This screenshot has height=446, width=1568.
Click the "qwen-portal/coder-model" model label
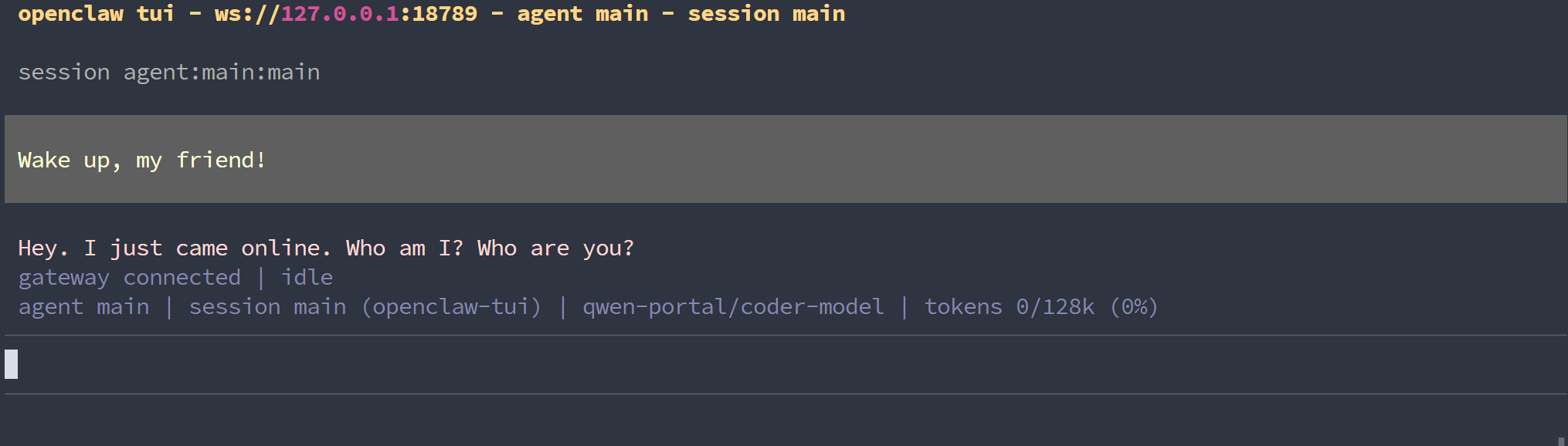[x=732, y=307]
